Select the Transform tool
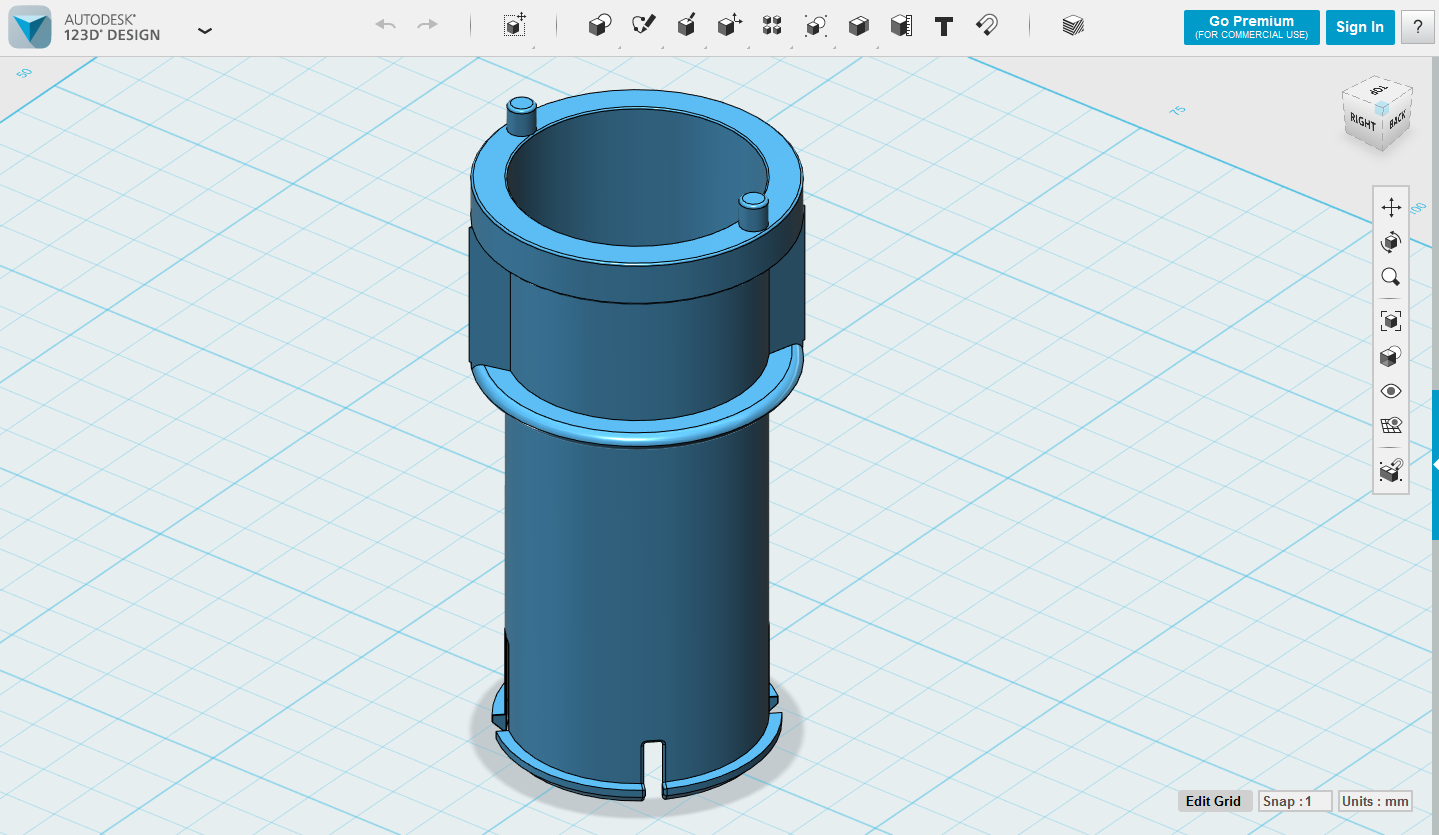 [x=514, y=27]
